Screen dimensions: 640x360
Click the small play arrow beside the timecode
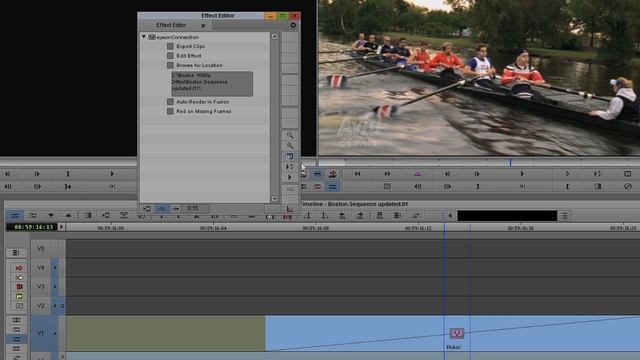pos(62,227)
